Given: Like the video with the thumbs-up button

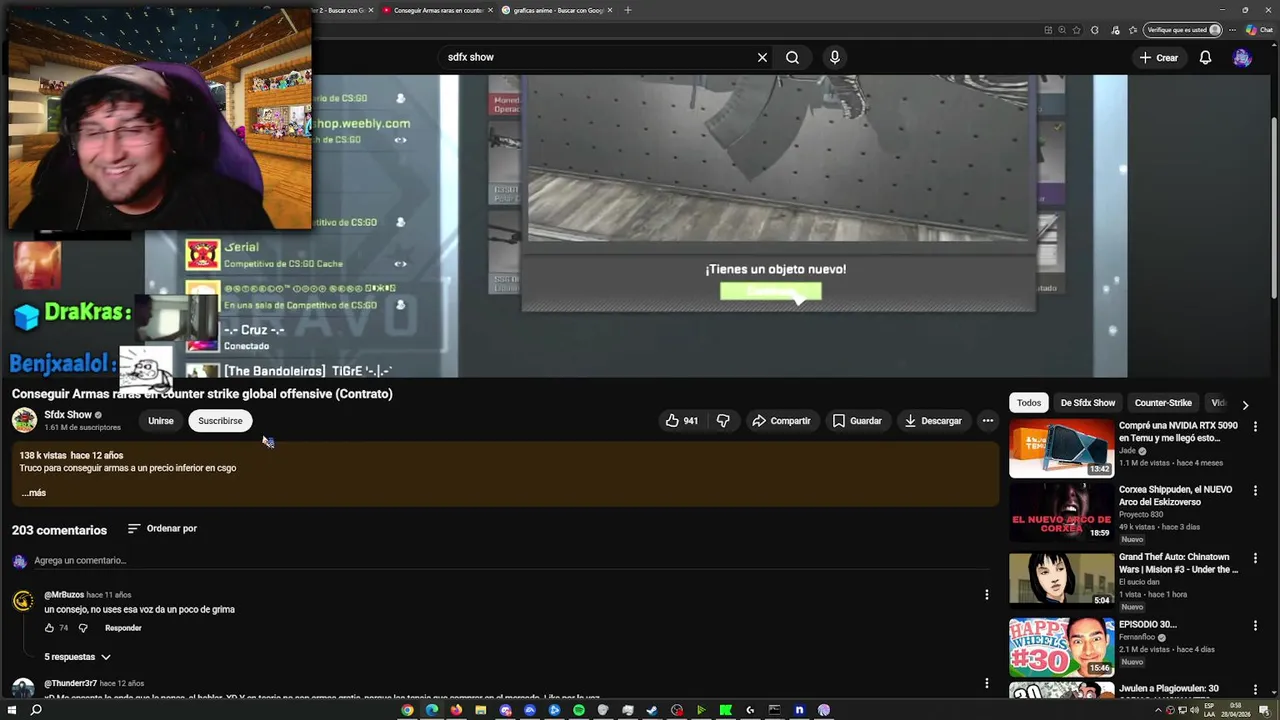Looking at the screenshot, I should 682,421.
